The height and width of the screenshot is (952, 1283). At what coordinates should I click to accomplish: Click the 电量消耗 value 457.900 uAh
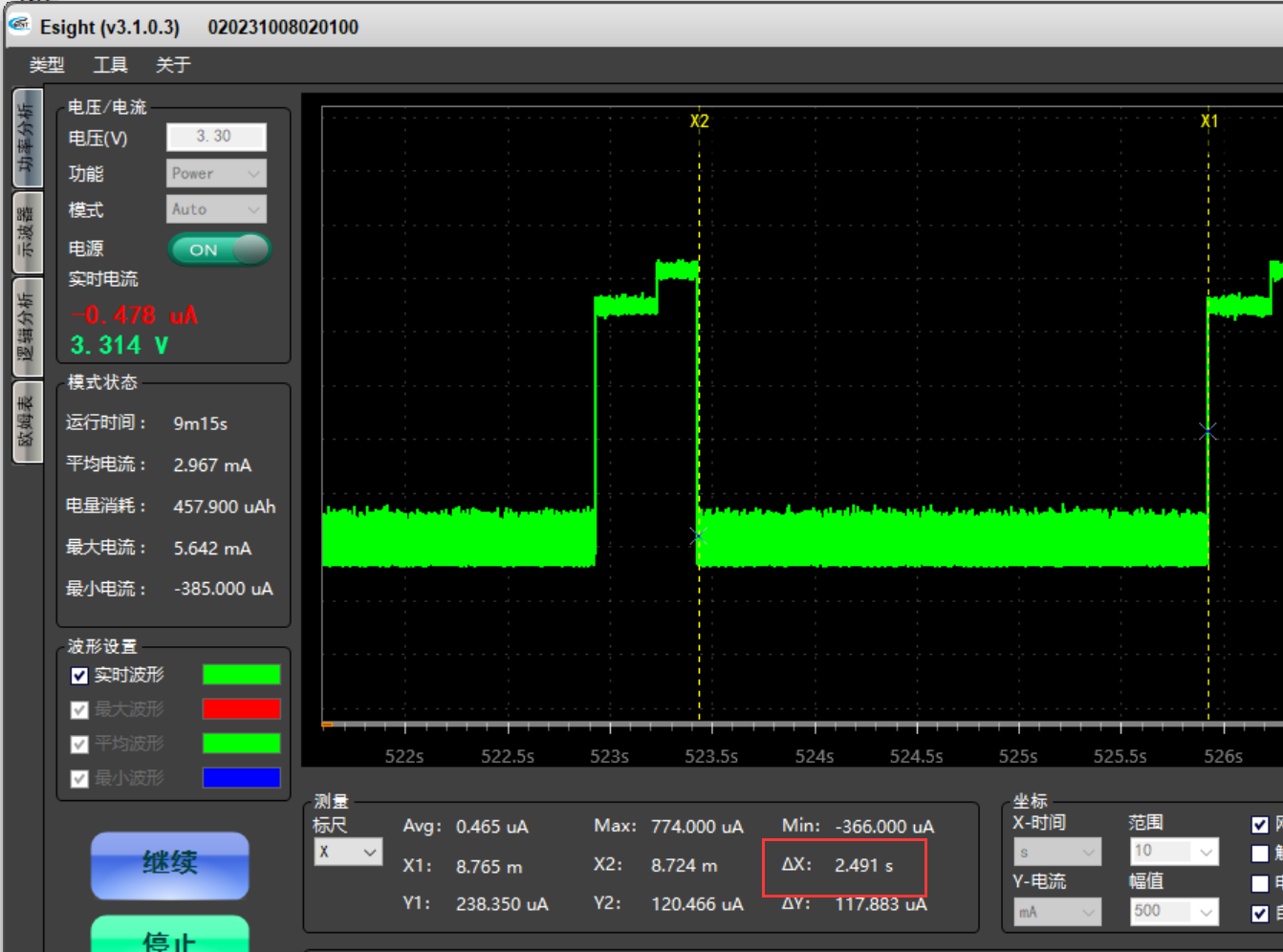pyautogui.click(x=225, y=507)
